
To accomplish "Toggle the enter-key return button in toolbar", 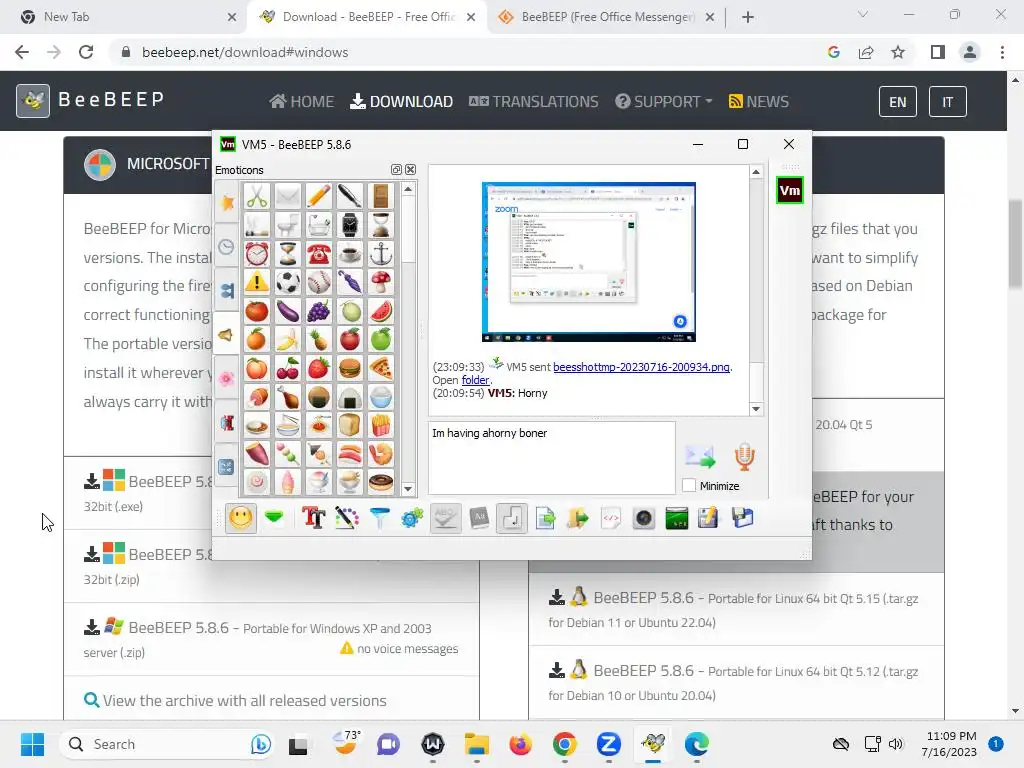I will pos(511,519).
